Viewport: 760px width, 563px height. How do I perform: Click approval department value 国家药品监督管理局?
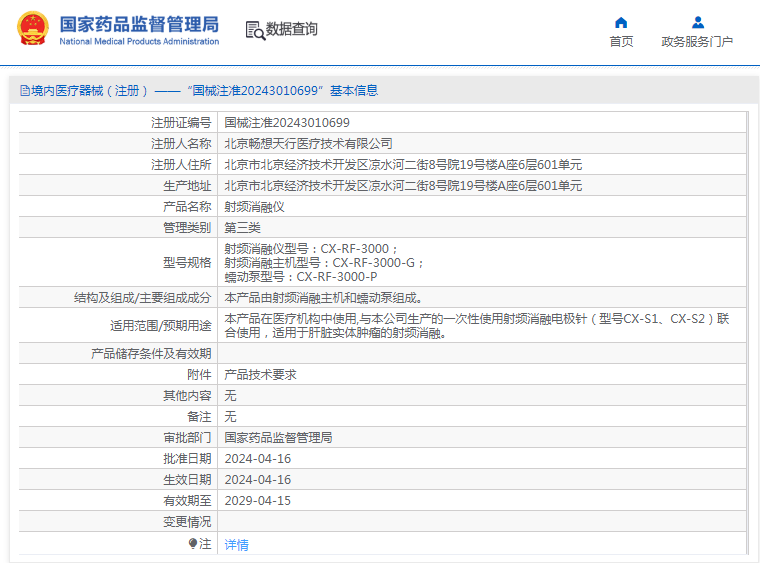point(278,438)
